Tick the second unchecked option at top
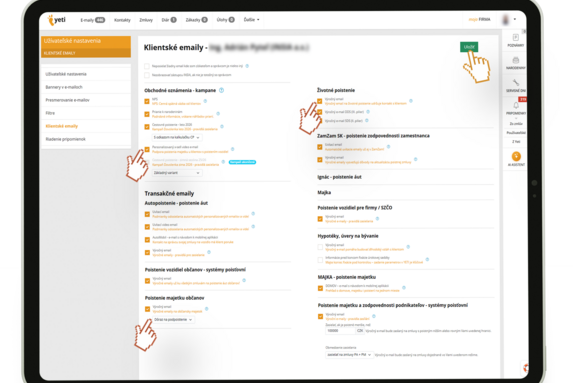The width and height of the screenshot is (573, 383). point(147,75)
